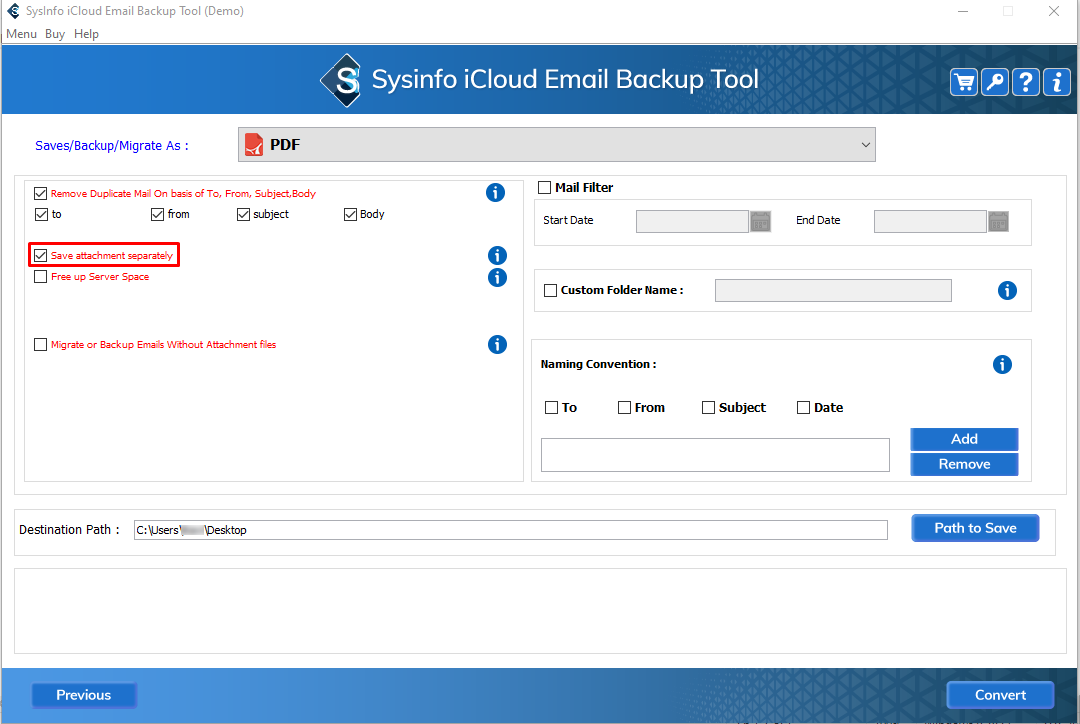1080x724 pixels.
Task: Click the shopping cart buy icon
Action: (x=964, y=83)
